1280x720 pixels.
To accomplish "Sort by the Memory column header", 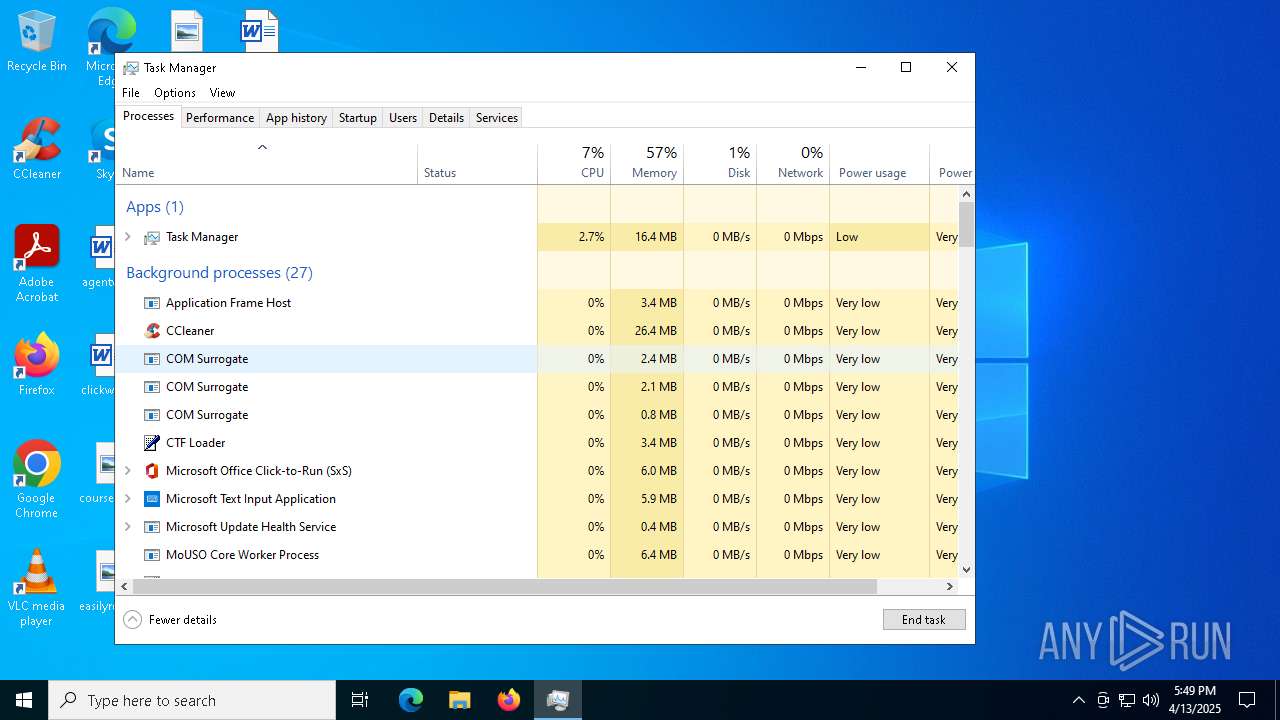I will (x=647, y=164).
